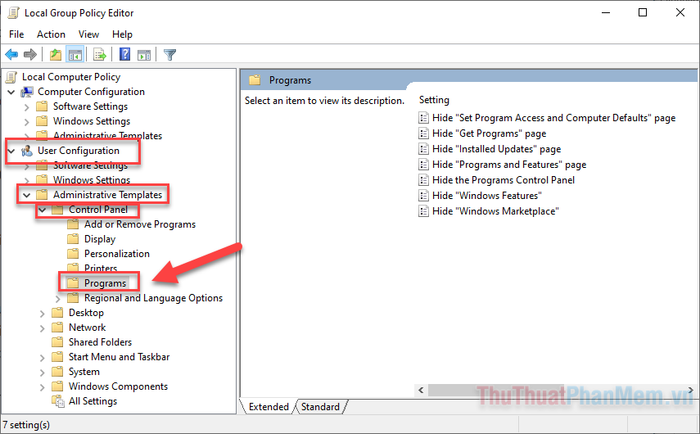700x434 pixels.
Task: Click the Display folder icon in tree
Action: tap(73, 239)
